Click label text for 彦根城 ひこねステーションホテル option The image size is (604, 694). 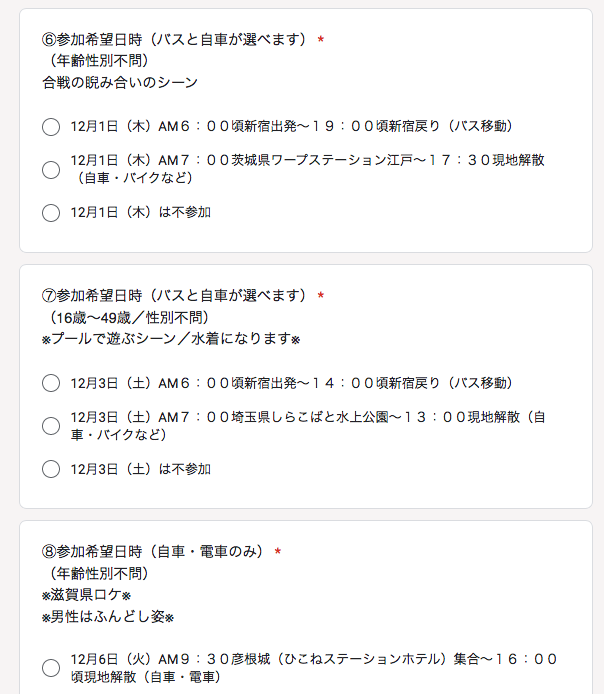pyautogui.click(x=313, y=667)
